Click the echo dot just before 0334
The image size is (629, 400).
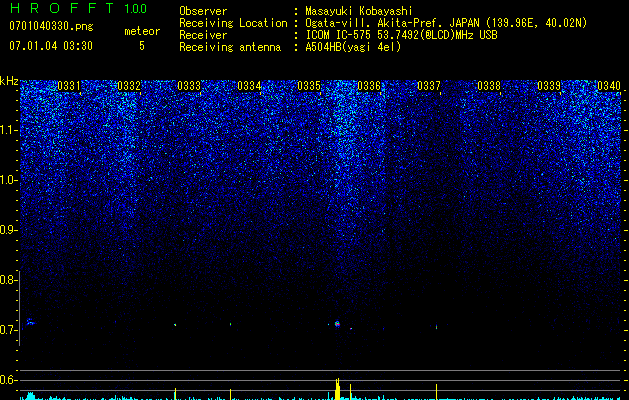[x=230, y=324]
